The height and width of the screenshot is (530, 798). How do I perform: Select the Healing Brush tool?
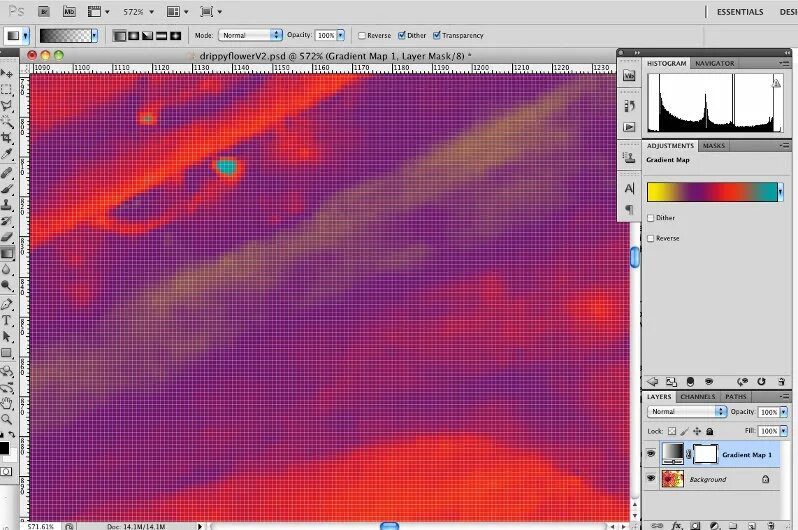[x=7, y=173]
